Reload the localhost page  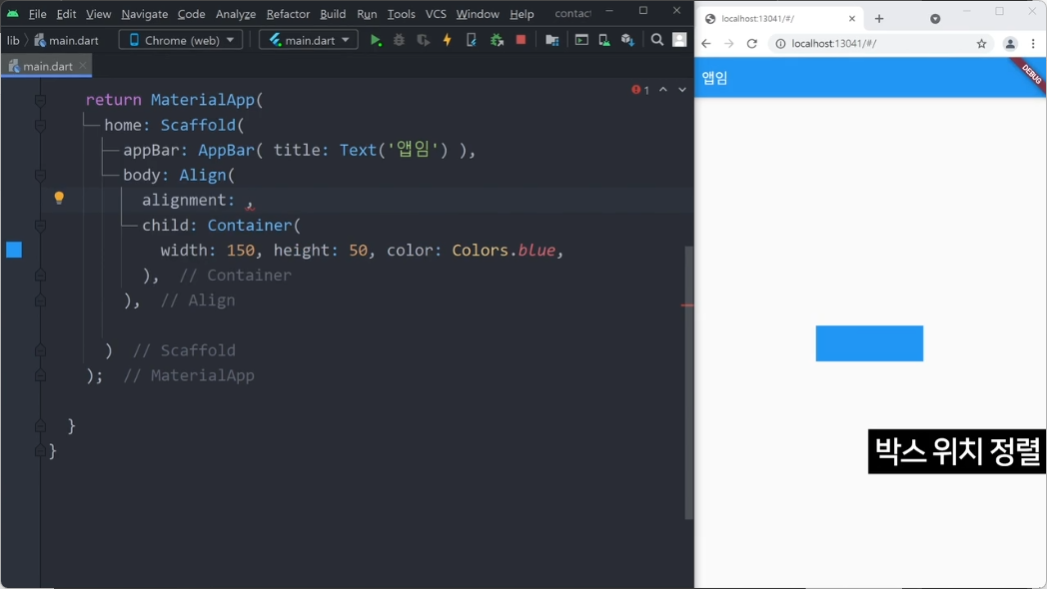(x=752, y=43)
